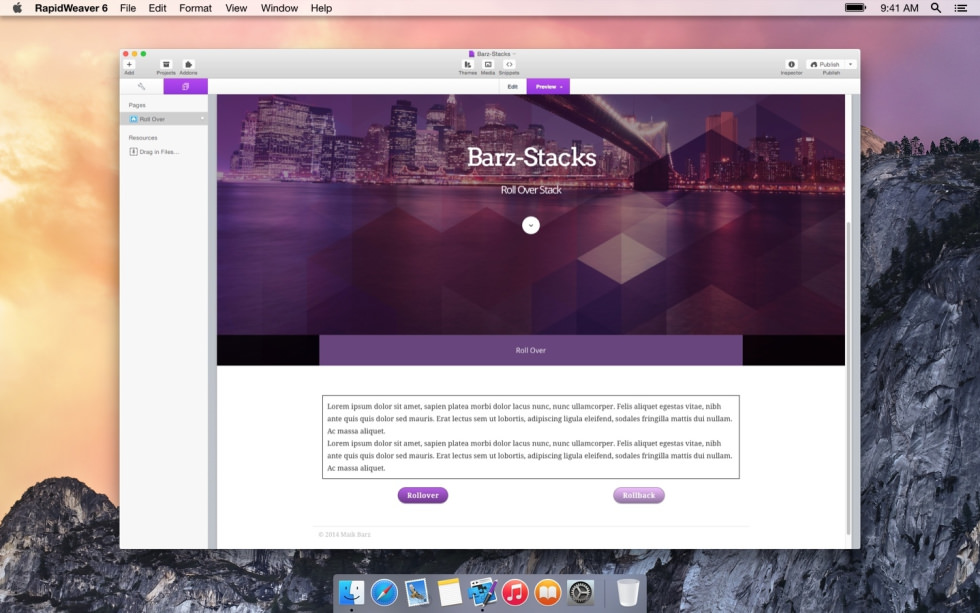The height and width of the screenshot is (613, 980).
Task: Open the Xcode-style app in Dock
Action: [482, 592]
